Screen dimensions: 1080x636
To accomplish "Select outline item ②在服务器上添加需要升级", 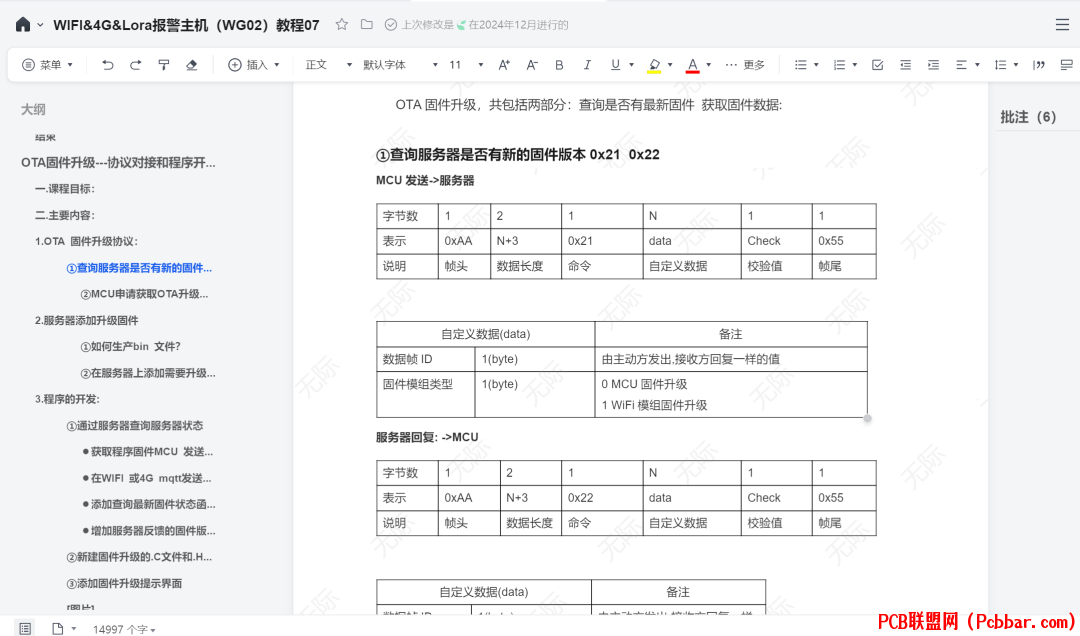I will [x=147, y=373].
